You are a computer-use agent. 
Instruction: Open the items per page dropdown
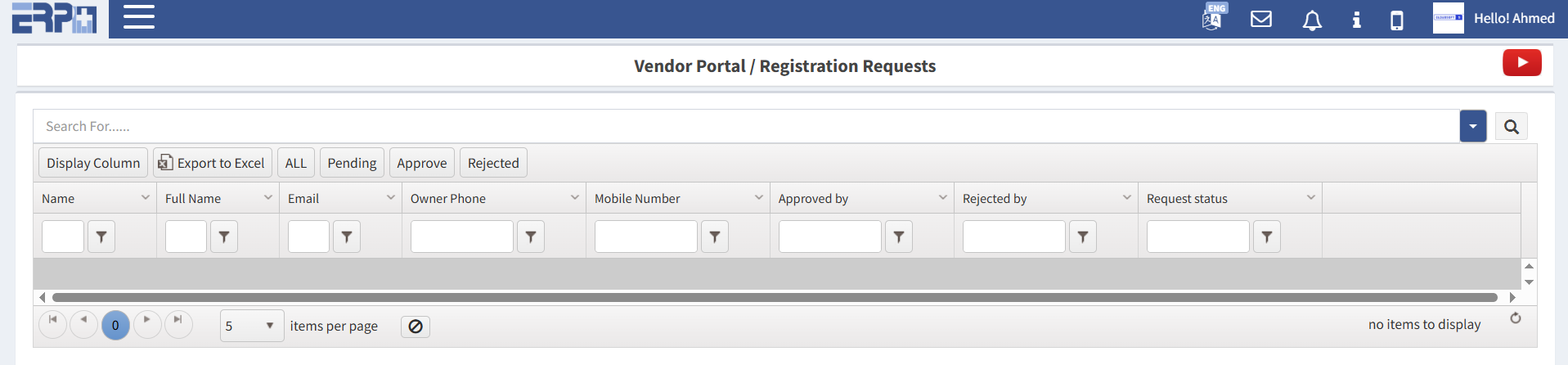point(251,326)
